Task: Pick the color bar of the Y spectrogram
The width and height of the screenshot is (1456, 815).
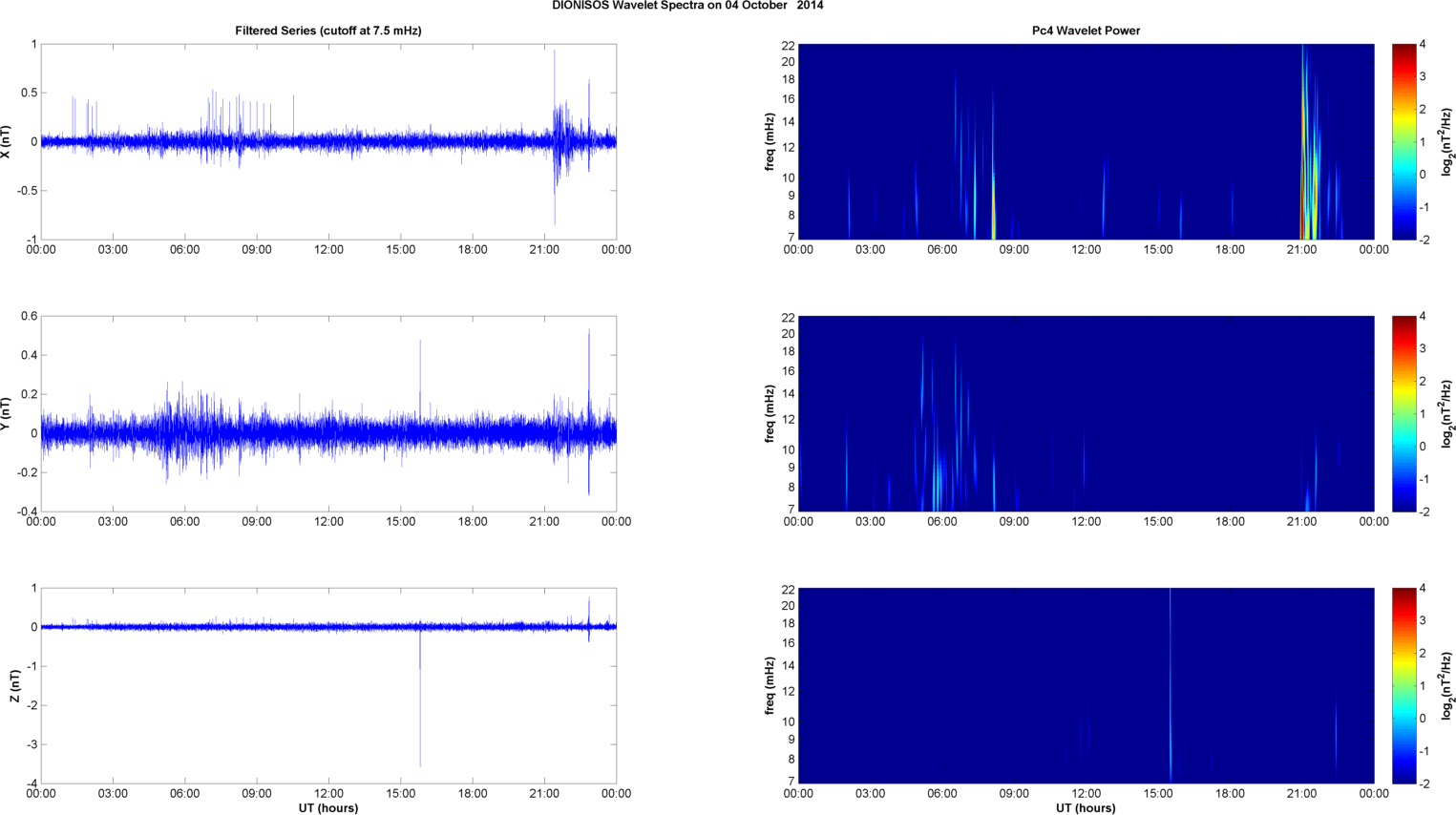Action: point(1403,413)
